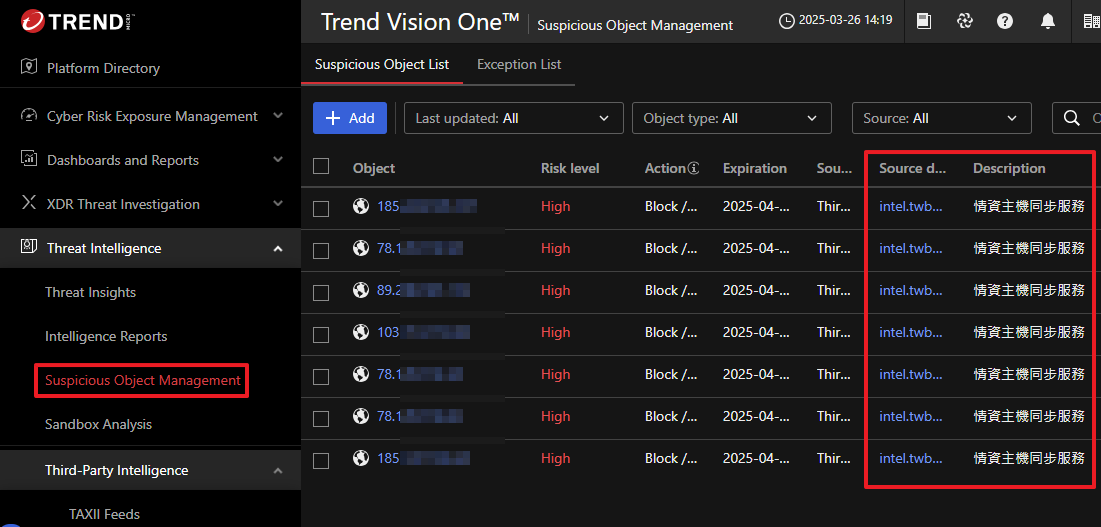This screenshot has height=527, width=1101.
Task: Click the Platform Directory map icon
Action: click(29, 68)
